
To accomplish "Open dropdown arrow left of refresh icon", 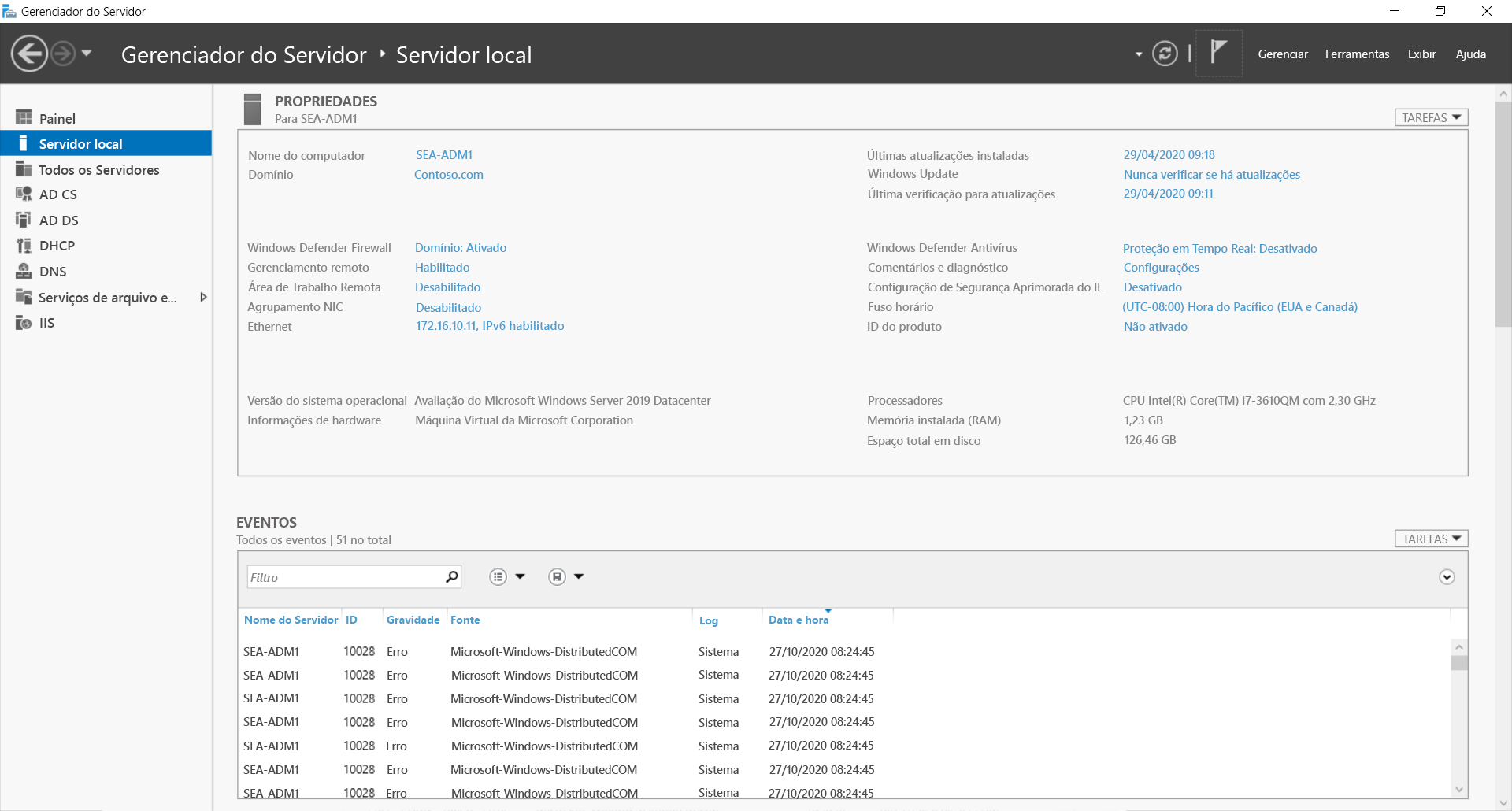I will (1139, 54).
